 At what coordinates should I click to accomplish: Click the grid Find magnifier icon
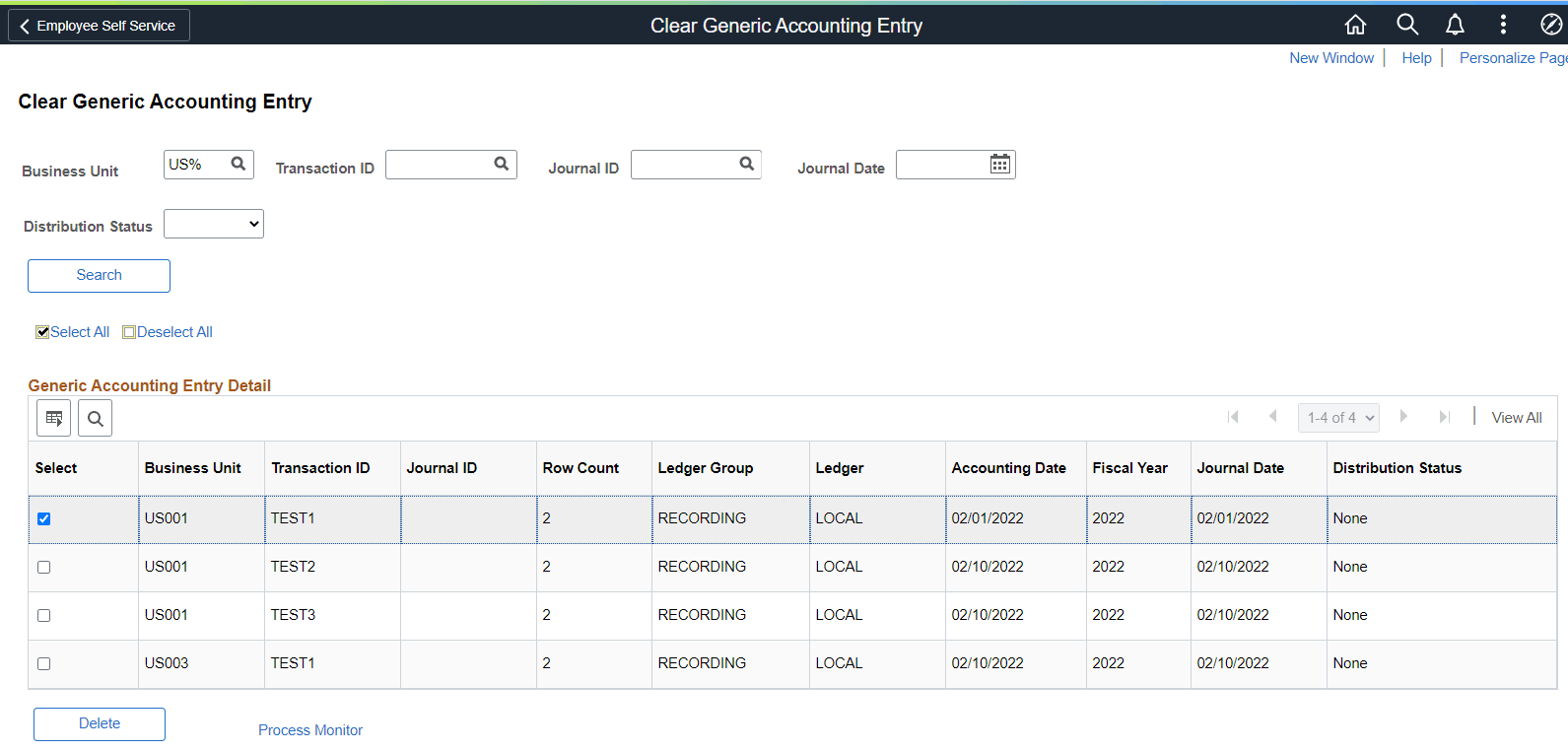(x=96, y=418)
